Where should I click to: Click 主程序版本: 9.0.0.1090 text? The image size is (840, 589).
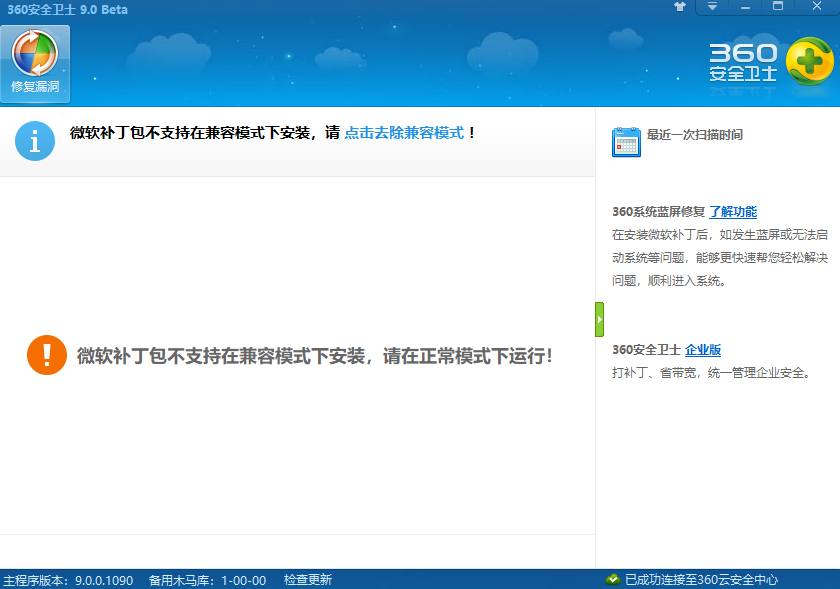tap(68, 580)
